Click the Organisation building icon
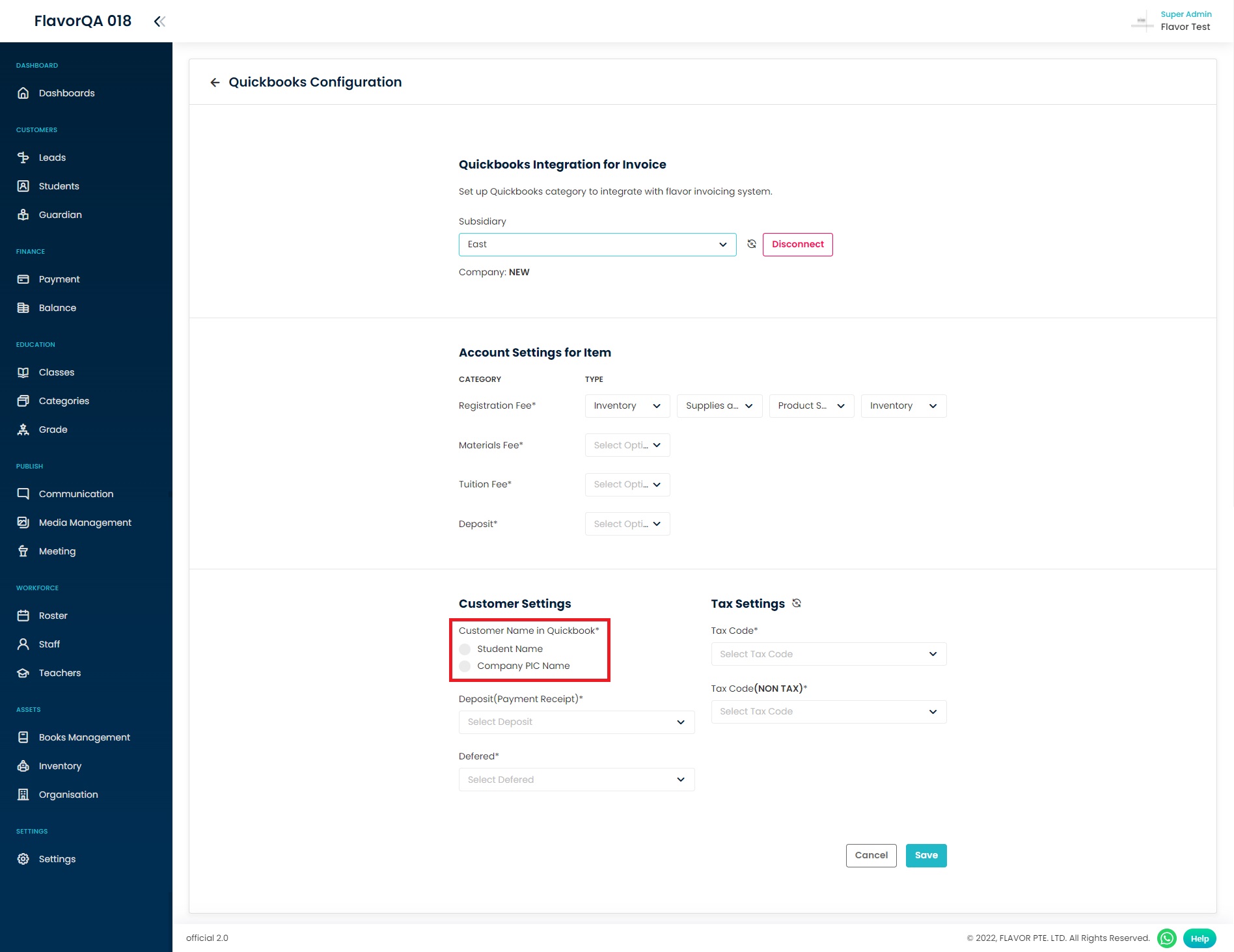 23,795
